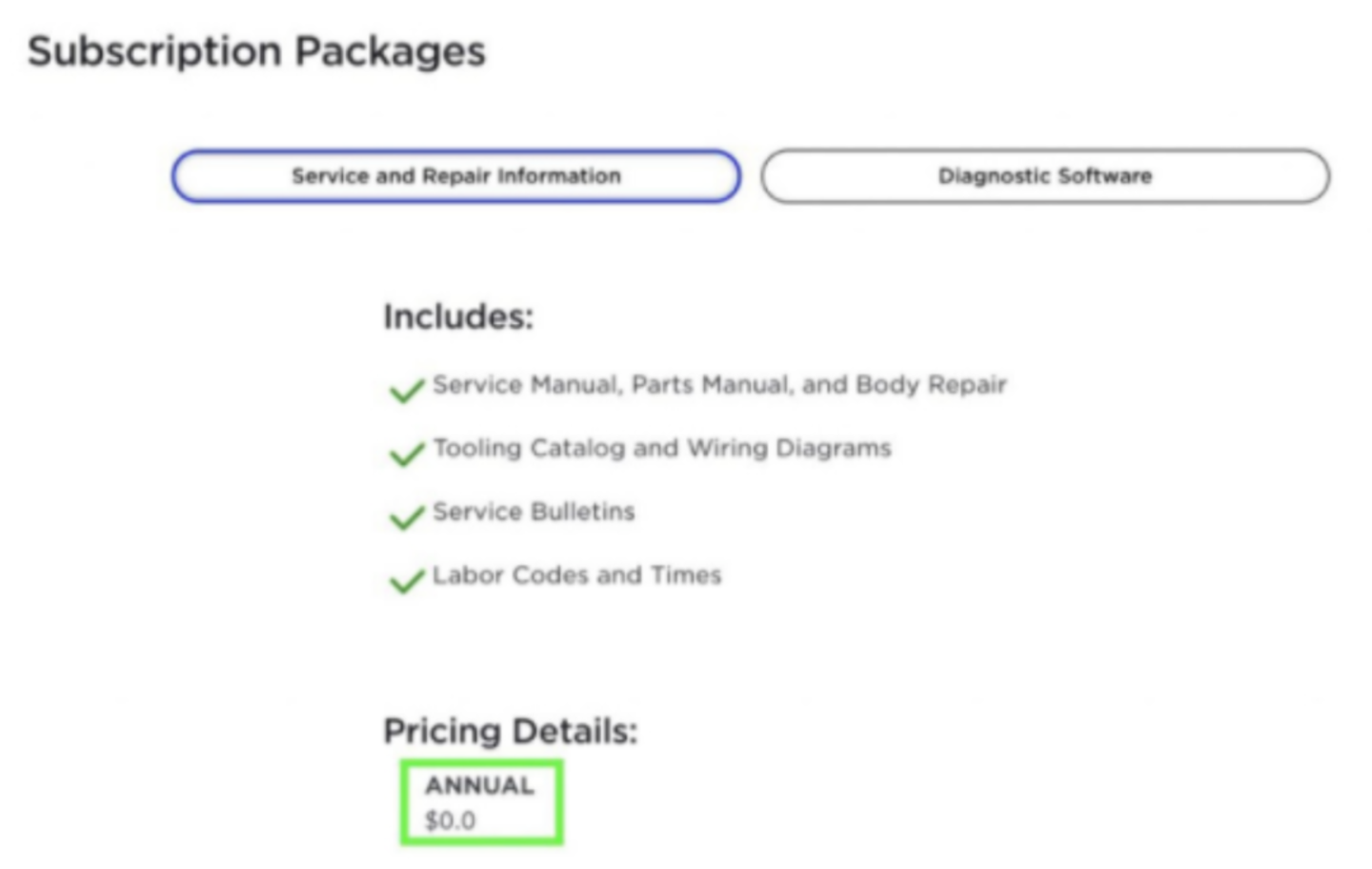Viewport: 1372px width, 869px height.
Task: Click the Includes: section heading
Action: [x=458, y=316]
